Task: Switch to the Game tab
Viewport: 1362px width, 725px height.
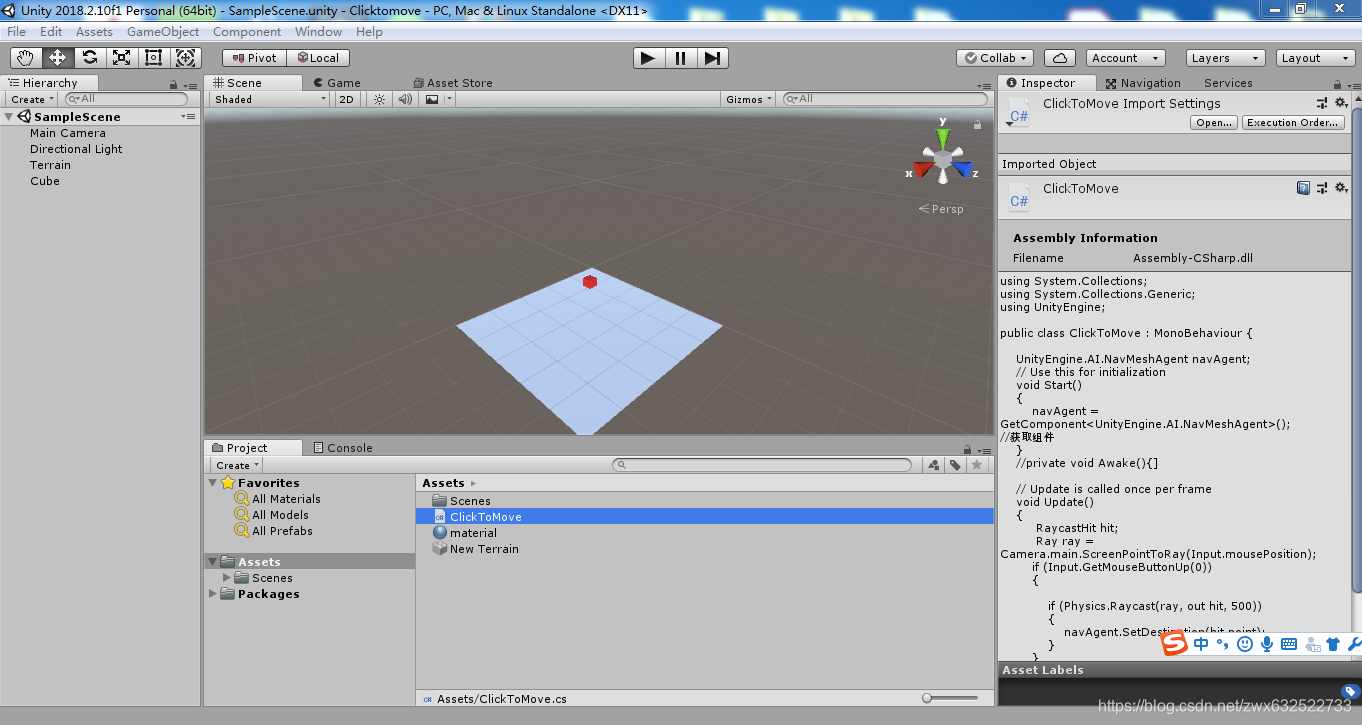Action: coord(337,83)
